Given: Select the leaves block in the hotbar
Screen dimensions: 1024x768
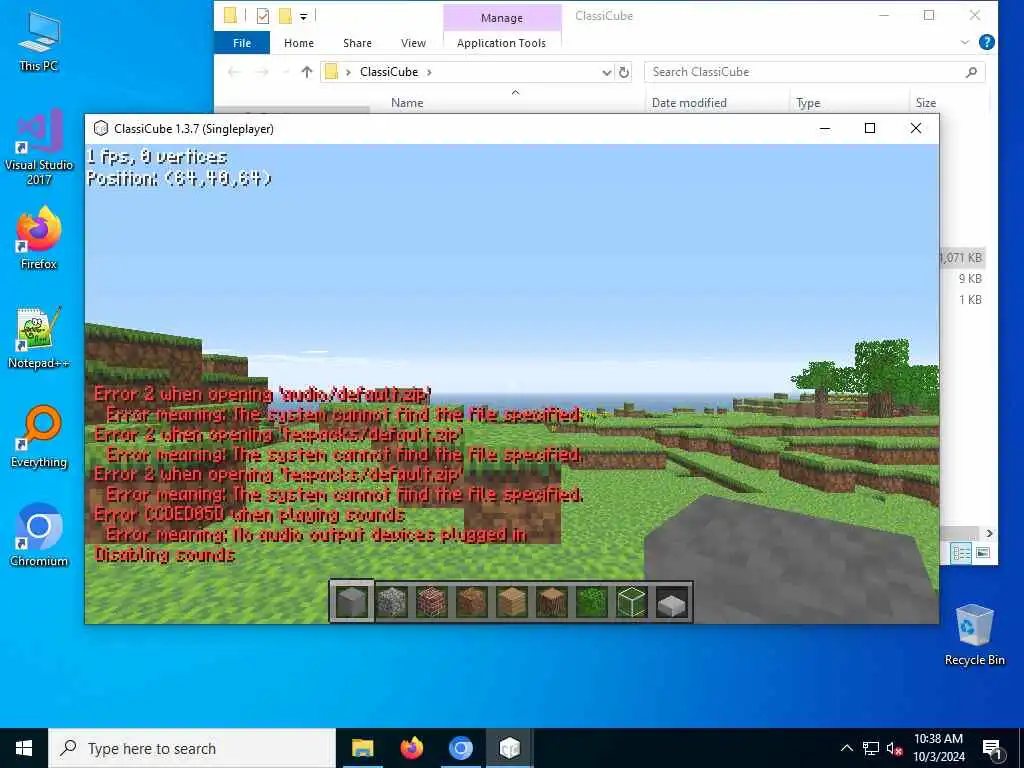Looking at the screenshot, I should pyautogui.click(x=592, y=601).
